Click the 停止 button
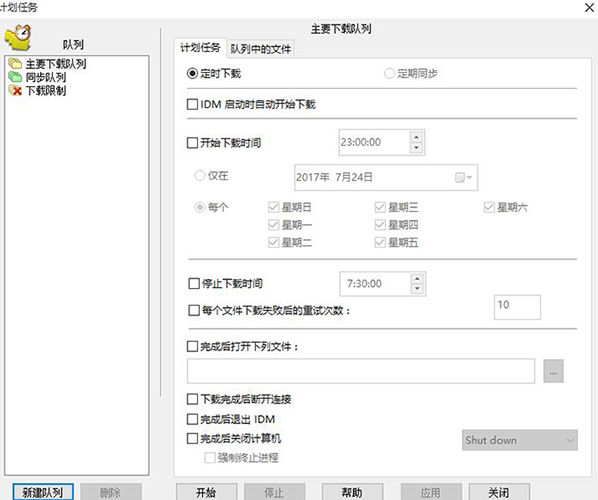The width and height of the screenshot is (598, 500). click(x=274, y=492)
